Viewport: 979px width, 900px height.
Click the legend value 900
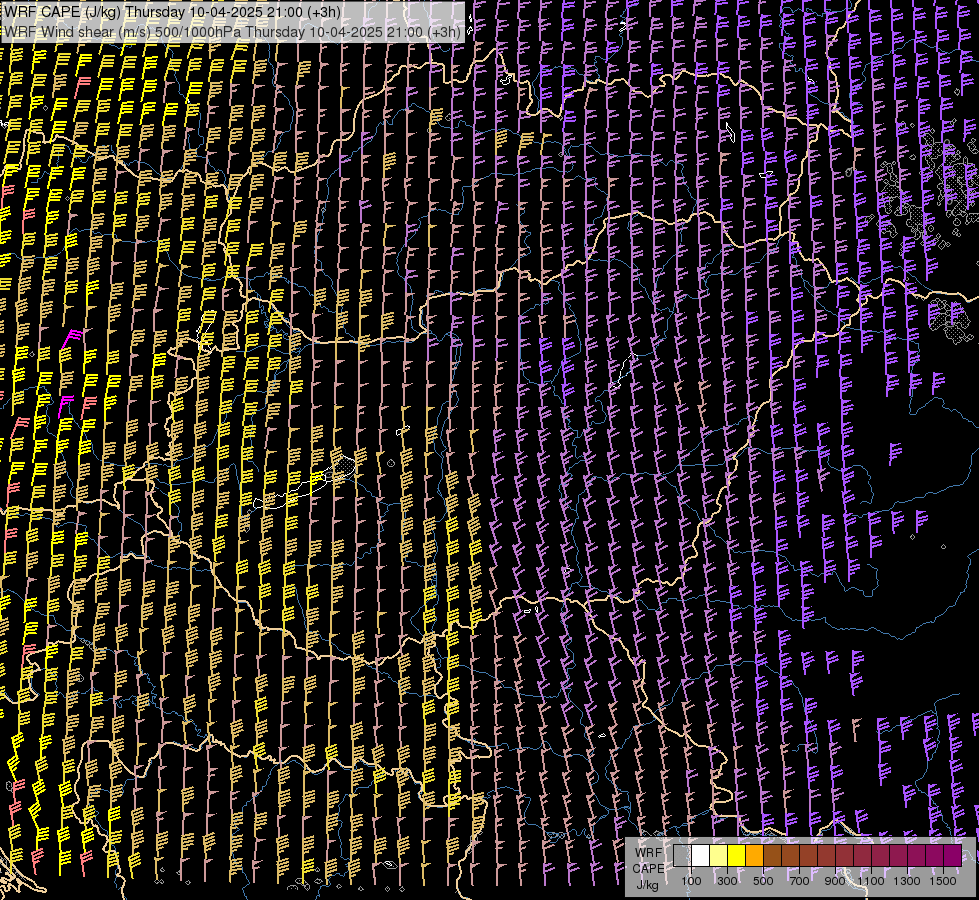(x=835, y=881)
